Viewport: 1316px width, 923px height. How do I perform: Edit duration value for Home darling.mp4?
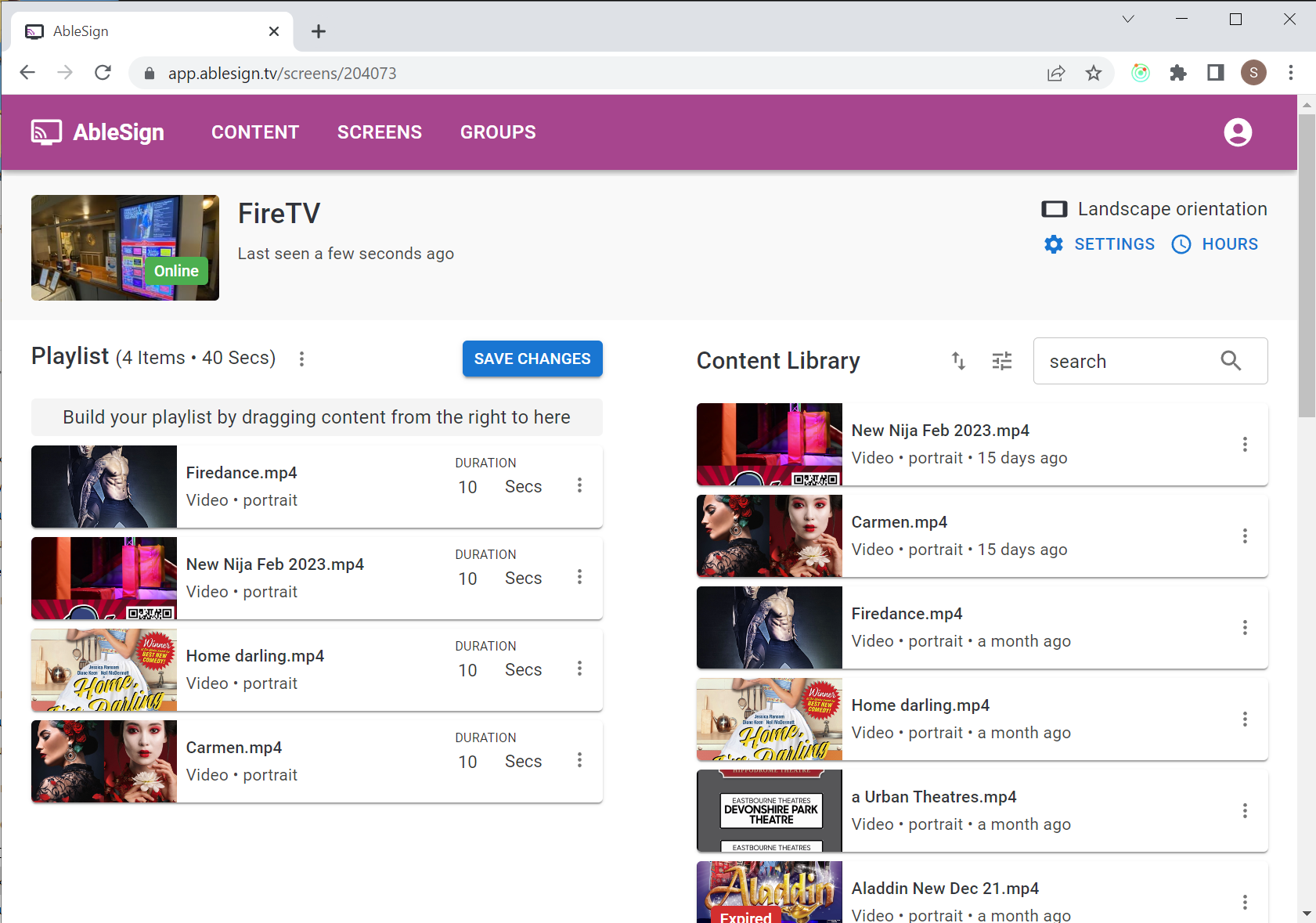[468, 670]
